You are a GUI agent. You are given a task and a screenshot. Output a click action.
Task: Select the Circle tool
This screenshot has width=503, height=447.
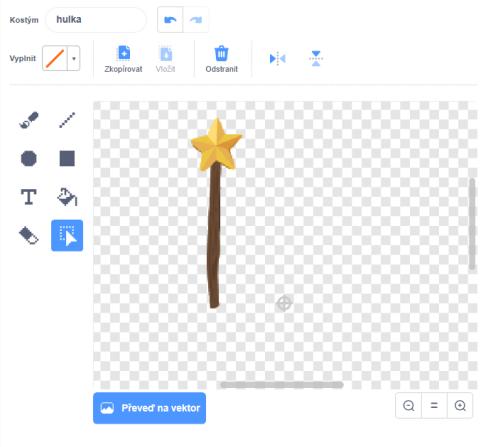click(29, 158)
